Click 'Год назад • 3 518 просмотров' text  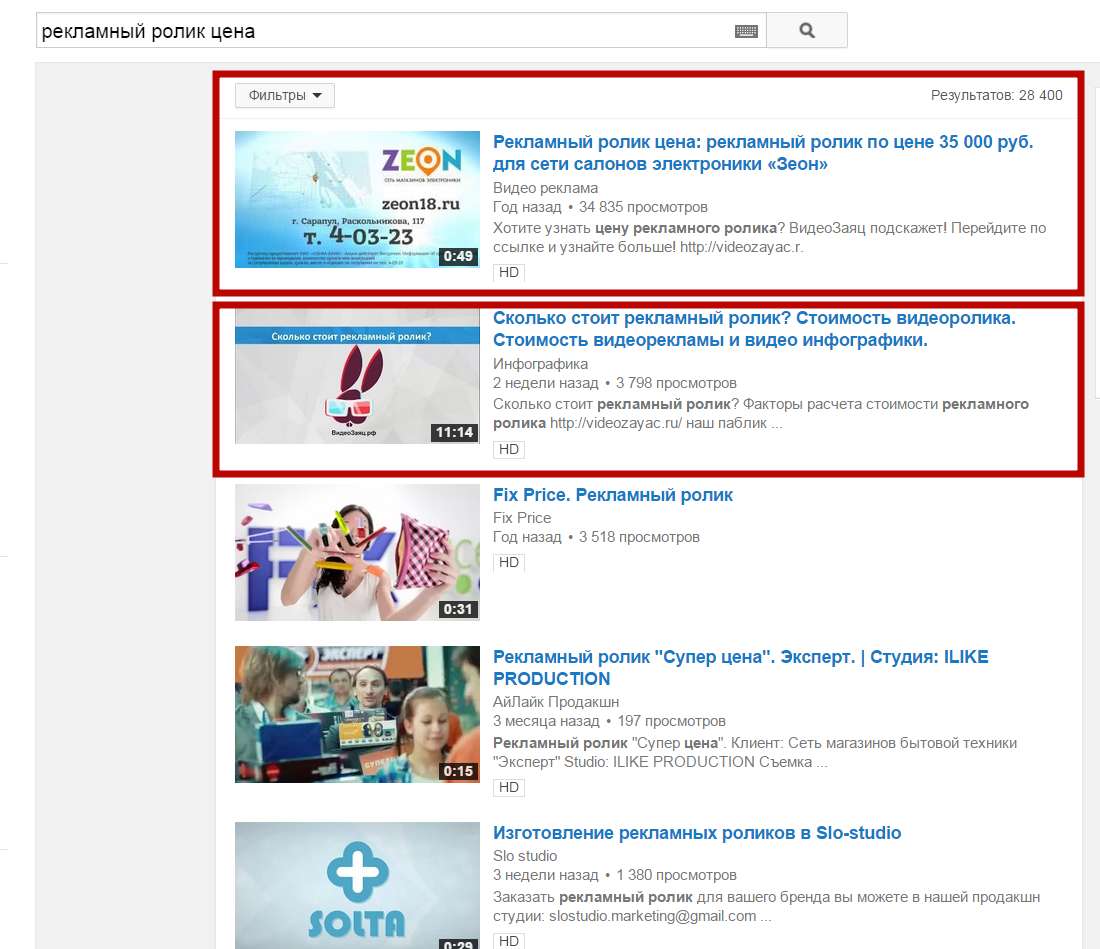pyautogui.click(x=596, y=537)
